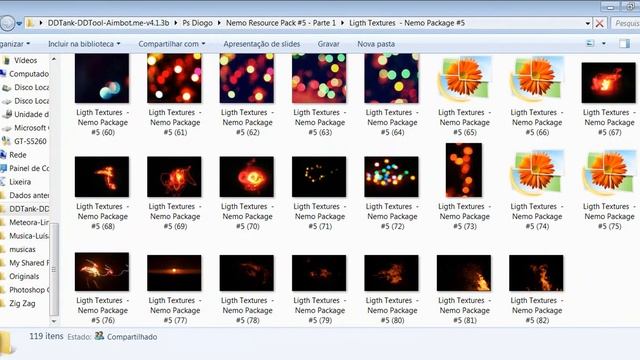The image size is (640, 360).
Task: Focus the Pesquisar search field
Action: pyautogui.click(x=626, y=23)
